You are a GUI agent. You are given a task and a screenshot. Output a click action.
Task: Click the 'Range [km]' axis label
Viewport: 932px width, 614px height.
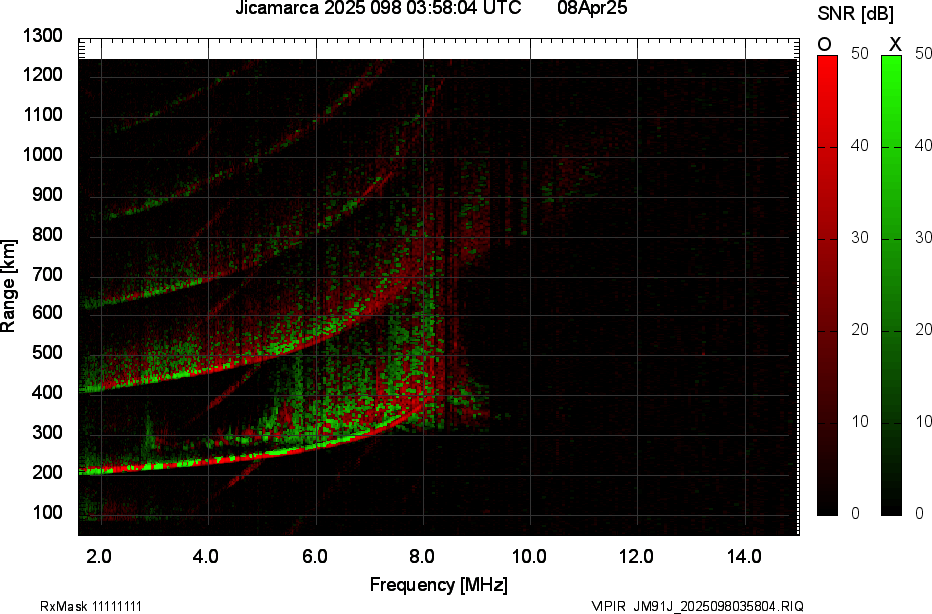(8, 285)
